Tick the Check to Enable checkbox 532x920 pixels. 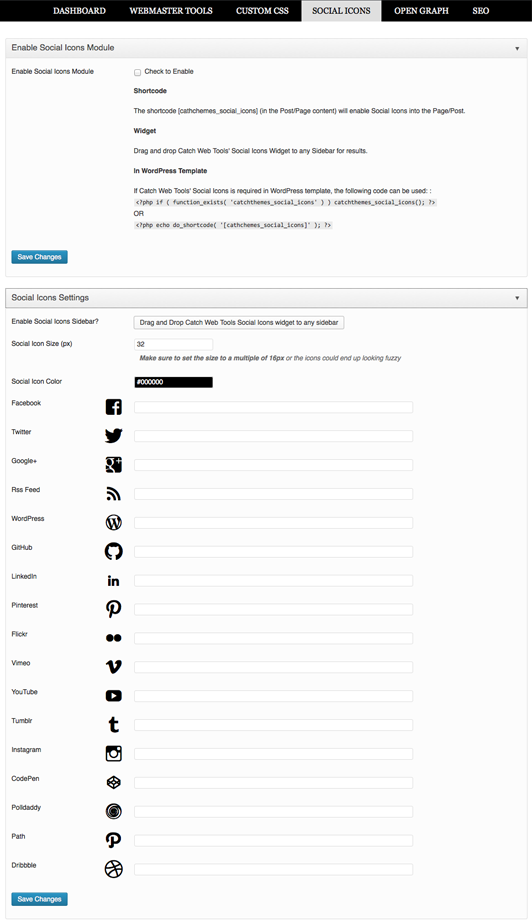(x=137, y=72)
